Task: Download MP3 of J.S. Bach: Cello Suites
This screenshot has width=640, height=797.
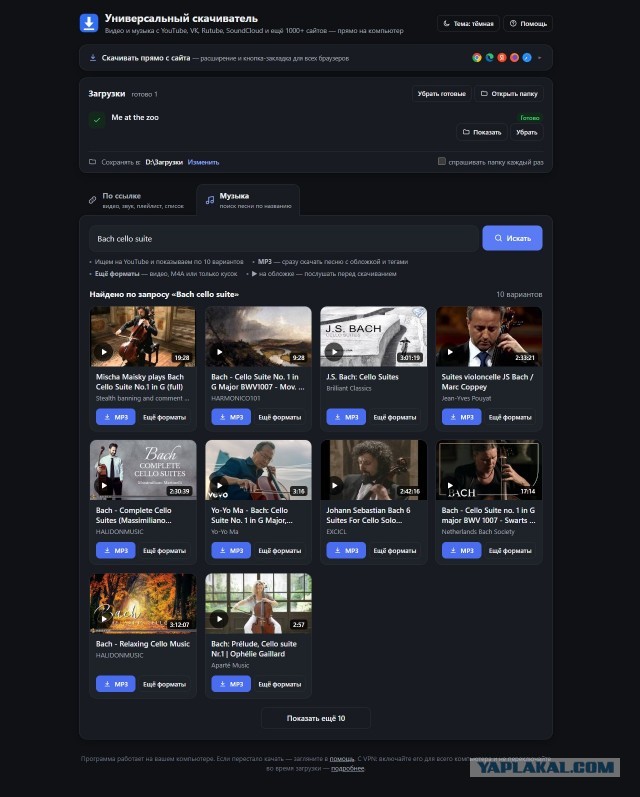Action: tap(346, 417)
